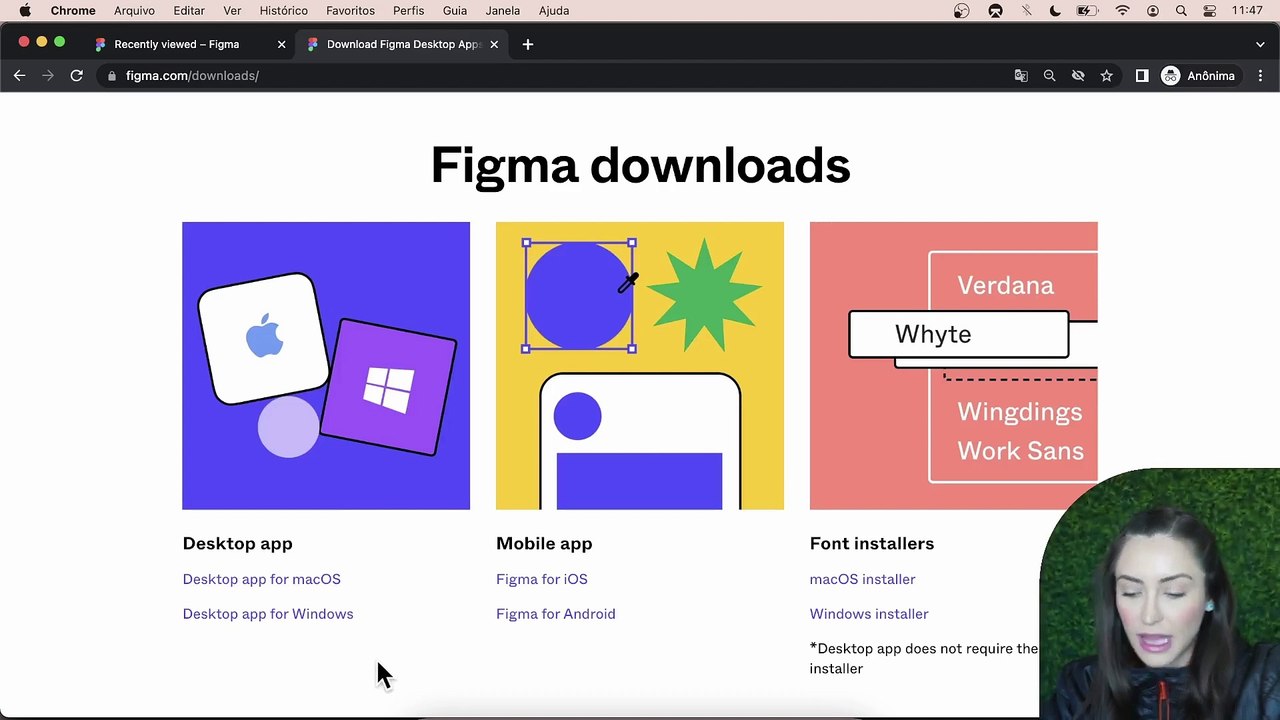Open the Ver menu
This screenshot has width=1280, height=720.
tap(232, 11)
